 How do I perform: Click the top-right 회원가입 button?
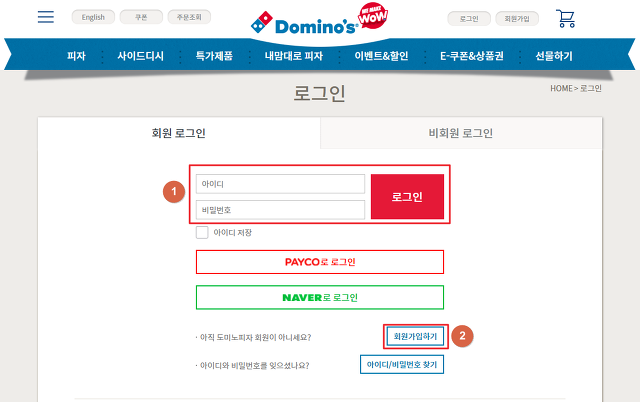point(517,19)
